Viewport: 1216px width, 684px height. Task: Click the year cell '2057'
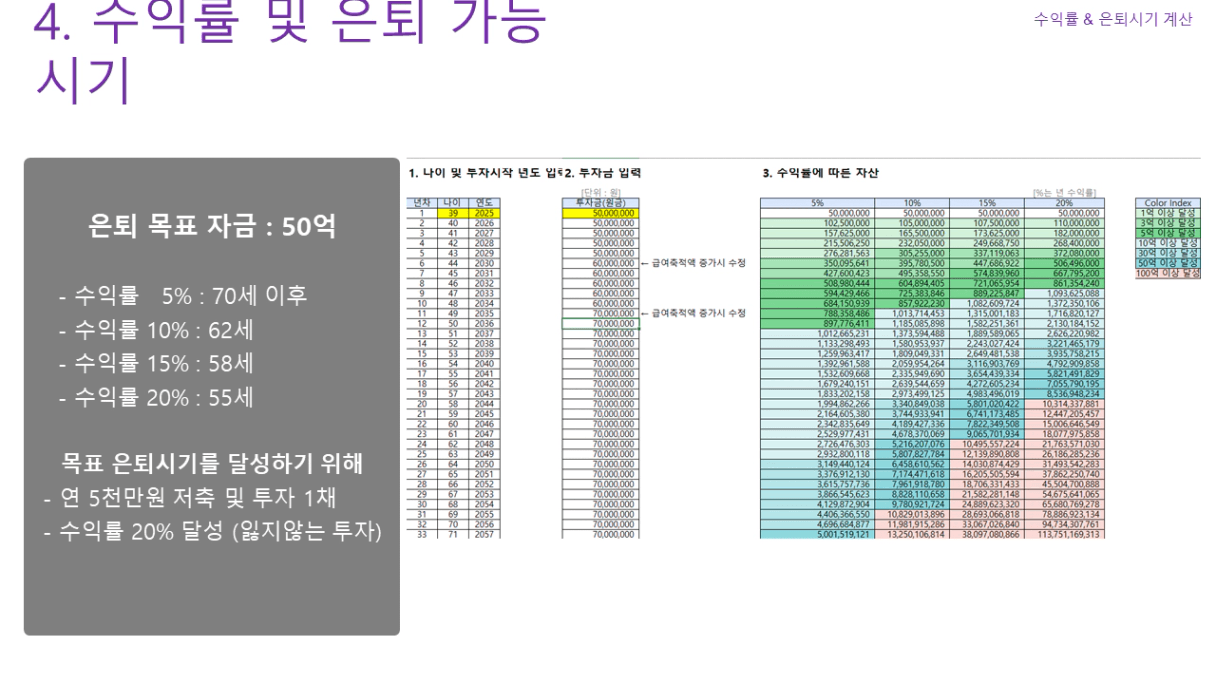point(484,534)
